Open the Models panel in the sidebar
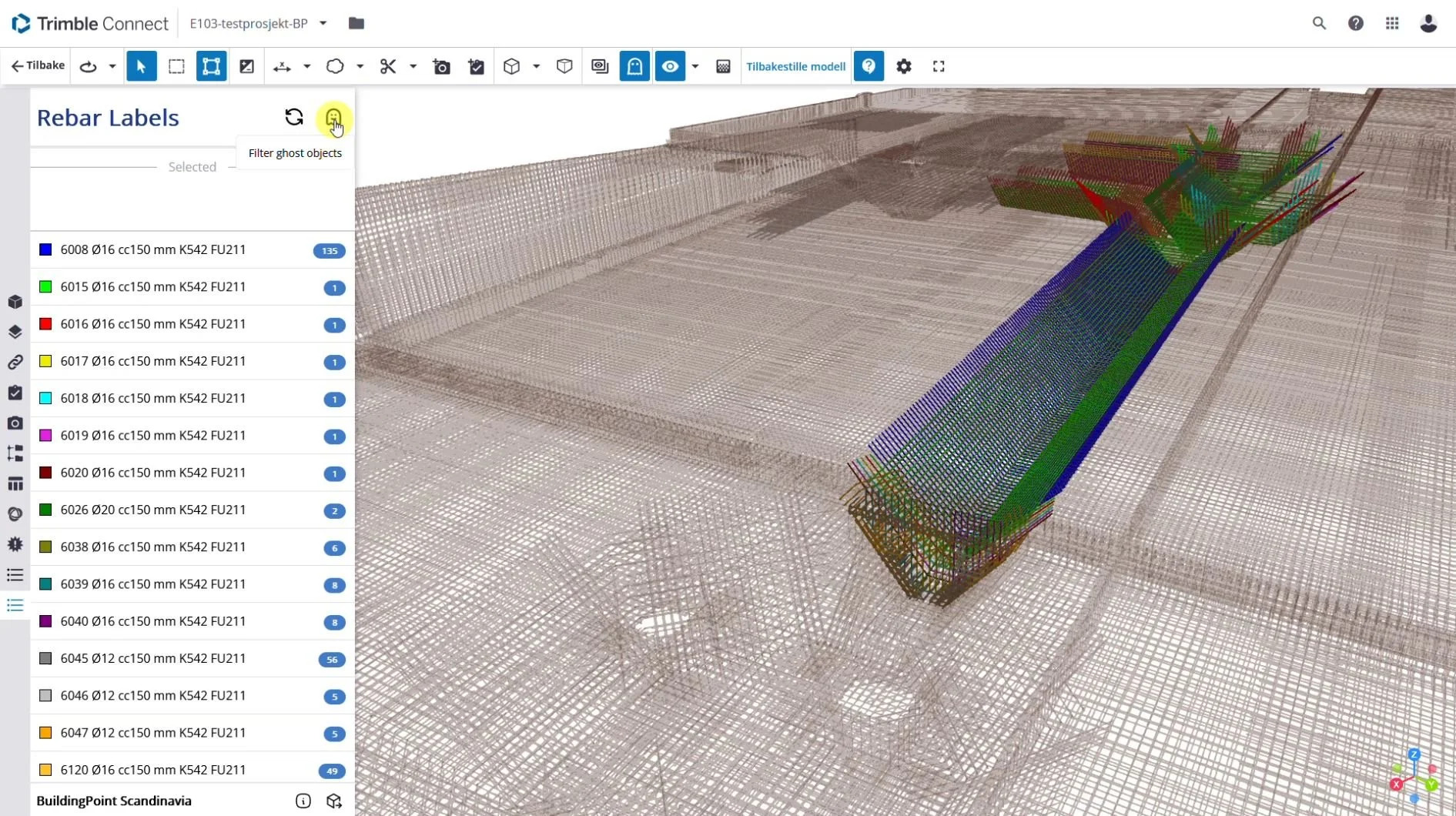 pyautogui.click(x=15, y=302)
